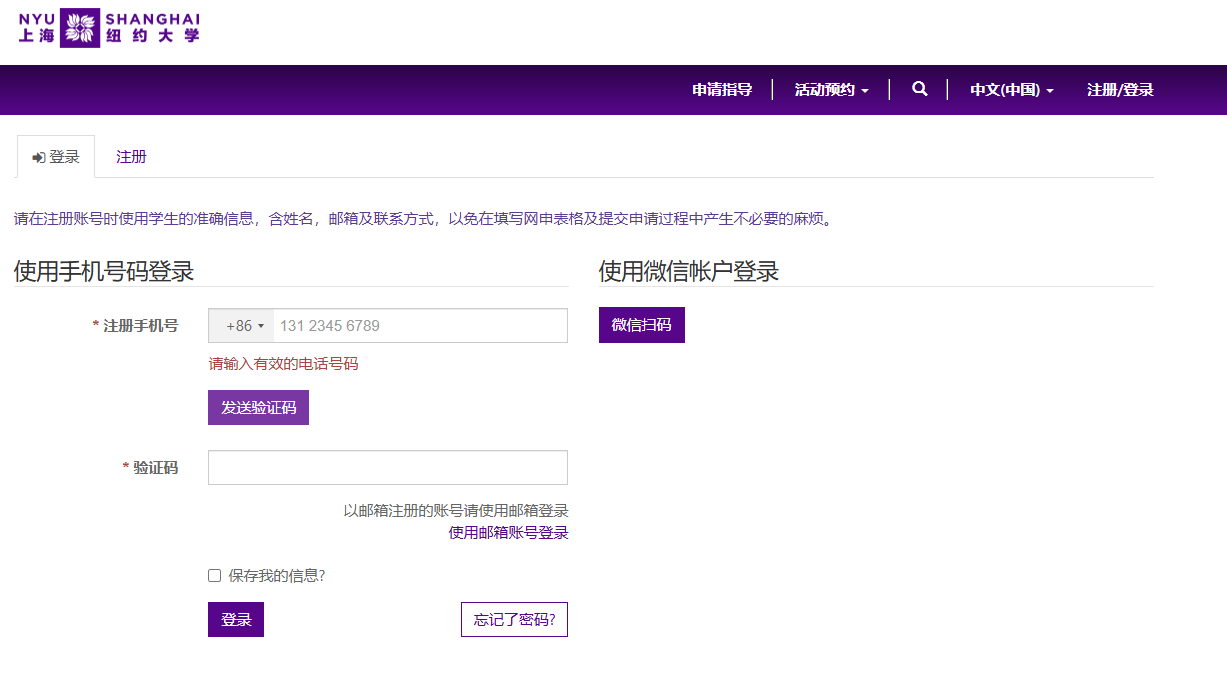The image size is (1227, 693).
Task: Click the NYU Shanghai logo
Action: point(109,27)
